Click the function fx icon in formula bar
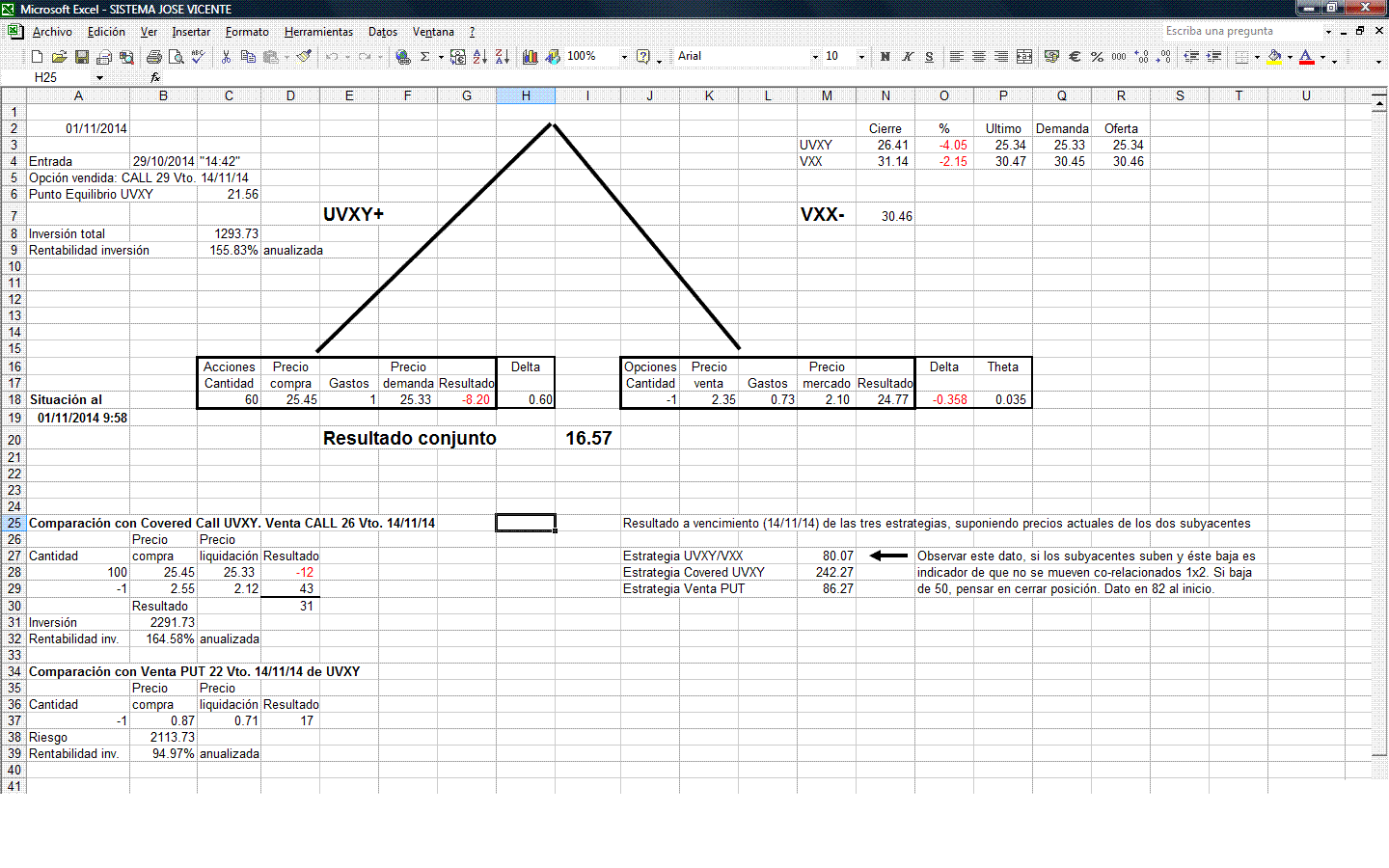This screenshot has width=1389, height=868. tap(155, 77)
